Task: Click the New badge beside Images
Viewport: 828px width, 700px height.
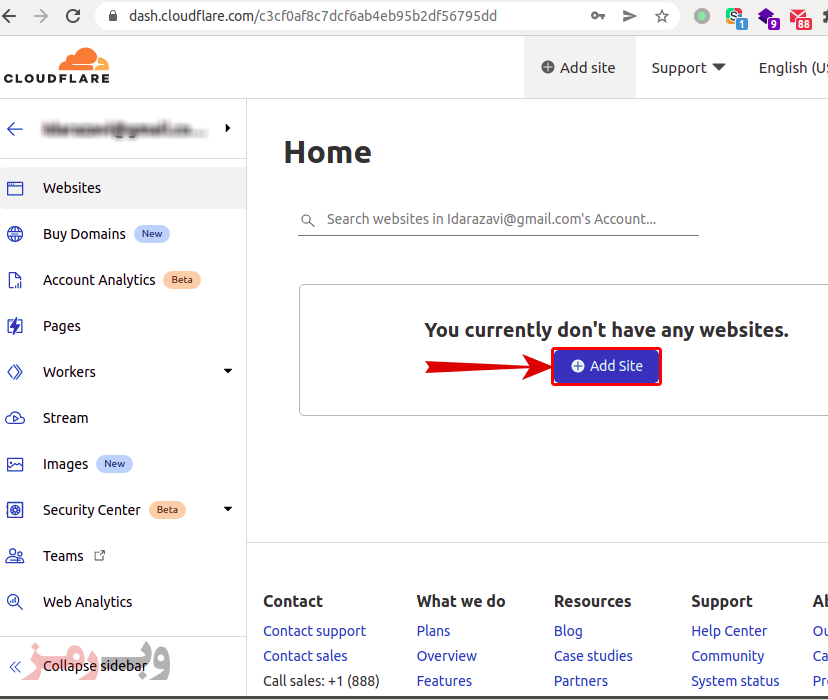Action: pos(115,464)
